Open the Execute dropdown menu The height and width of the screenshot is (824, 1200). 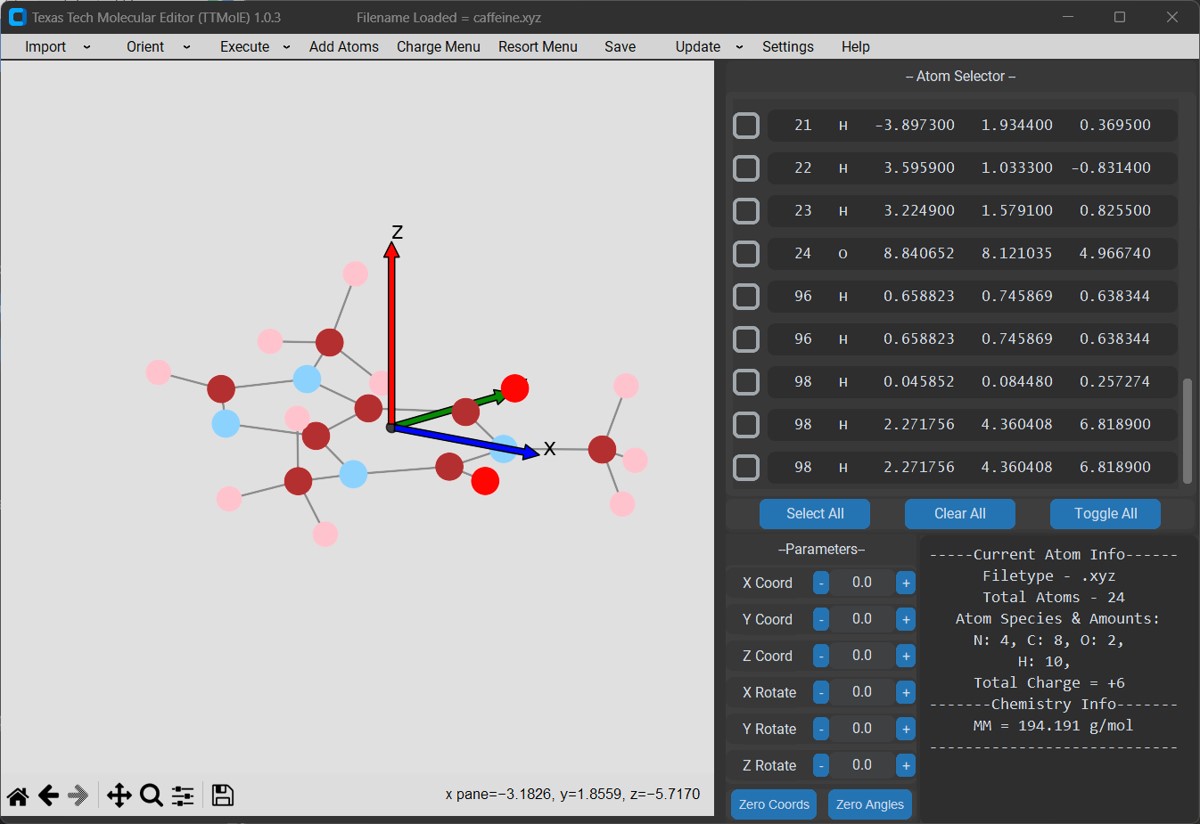[255, 47]
